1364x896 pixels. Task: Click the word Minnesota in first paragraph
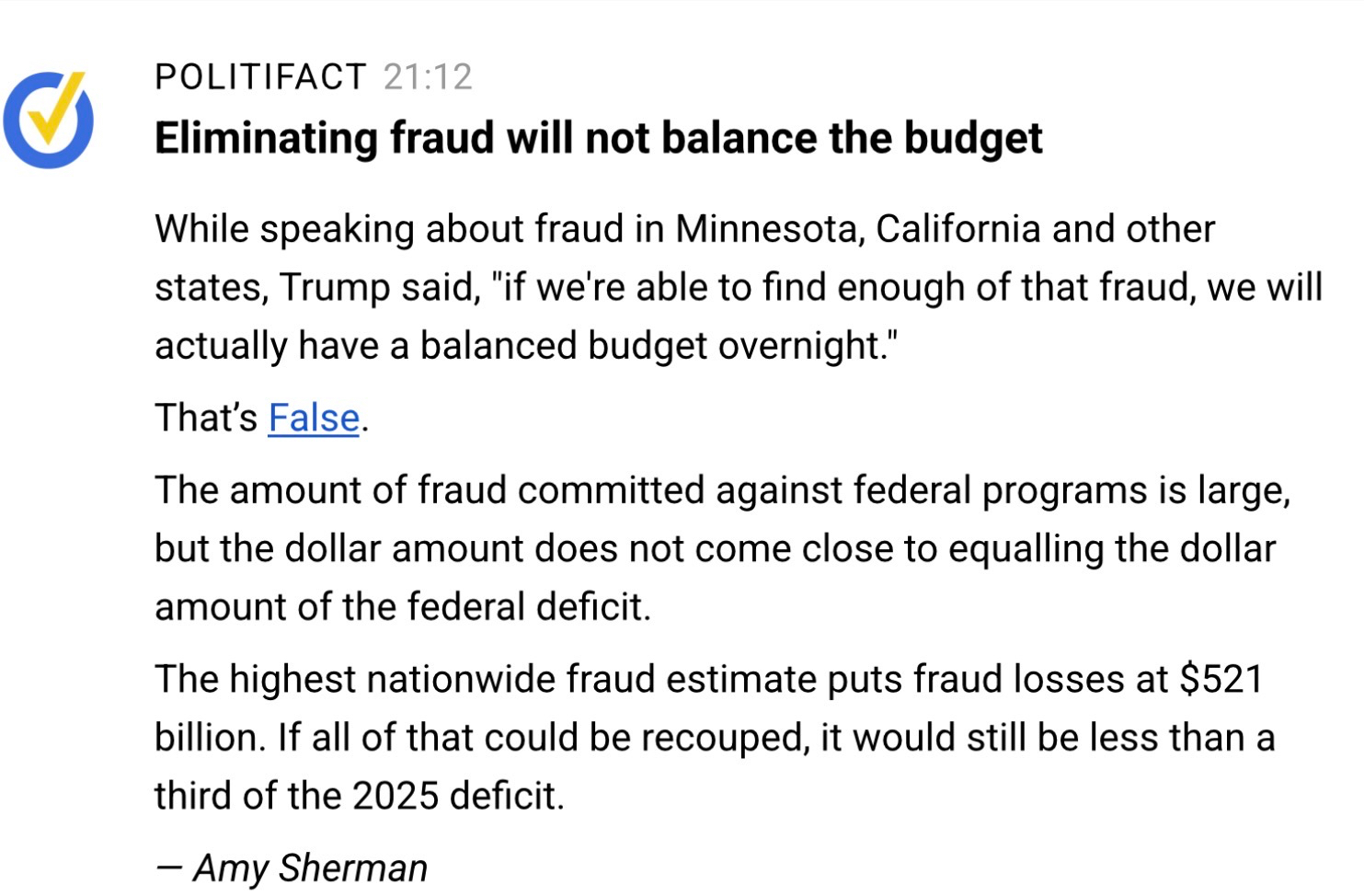[769, 229]
